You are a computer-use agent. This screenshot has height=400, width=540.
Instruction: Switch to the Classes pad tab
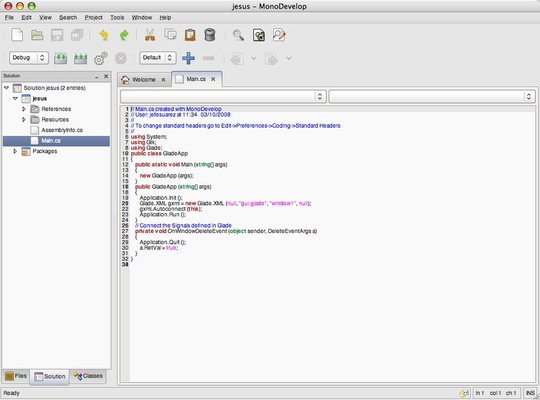[x=88, y=376]
